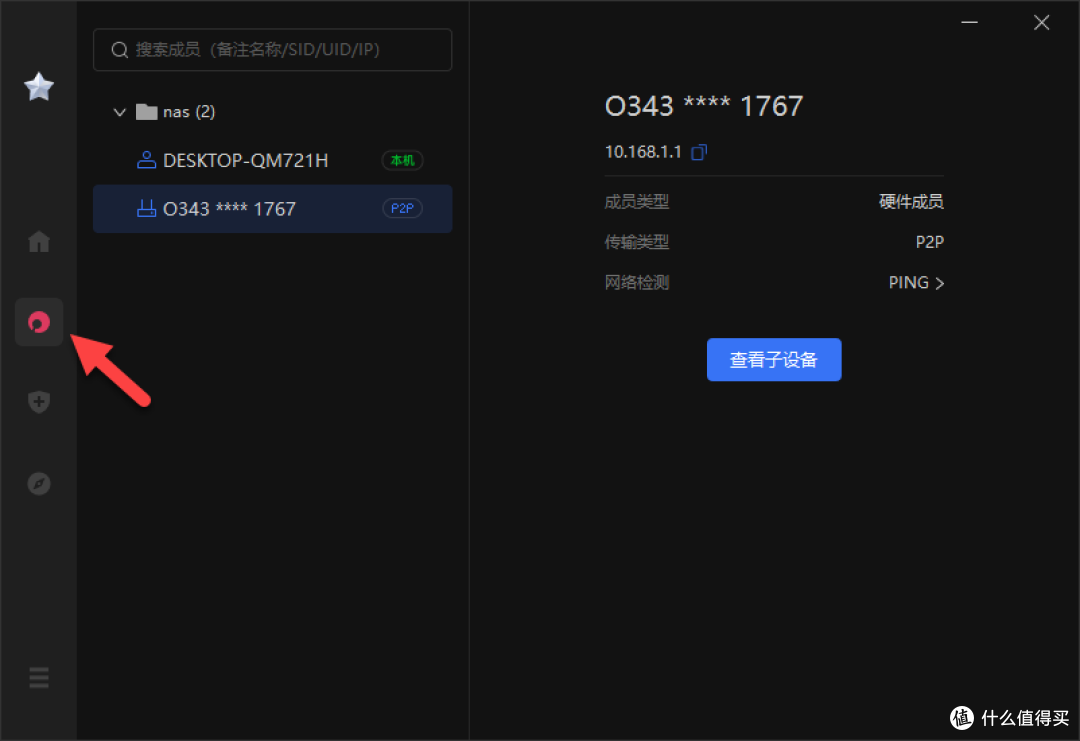Close the application window
This screenshot has width=1080, height=741.
1041,22
